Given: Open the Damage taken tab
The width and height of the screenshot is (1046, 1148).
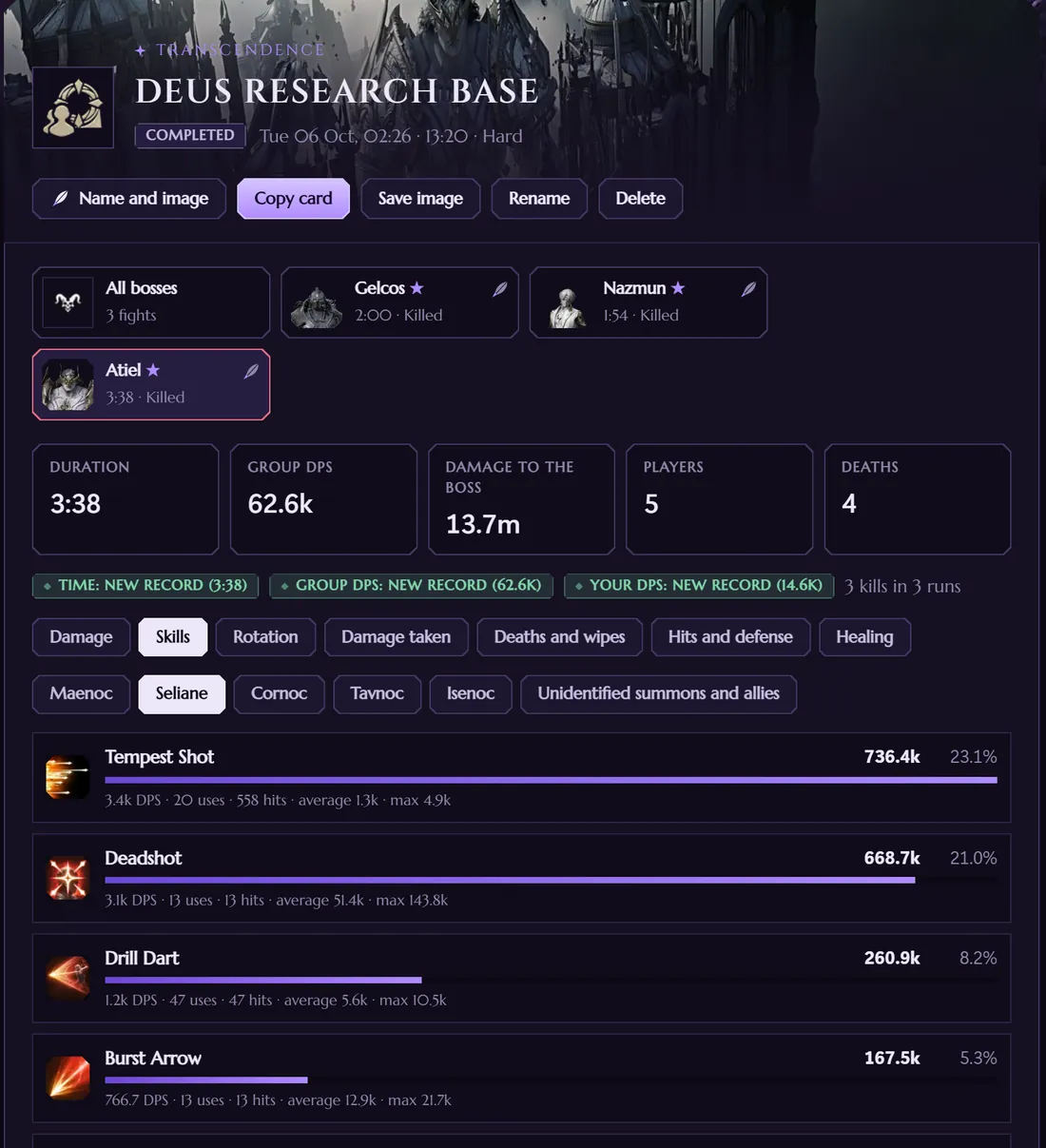Looking at the screenshot, I should tap(396, 637).
